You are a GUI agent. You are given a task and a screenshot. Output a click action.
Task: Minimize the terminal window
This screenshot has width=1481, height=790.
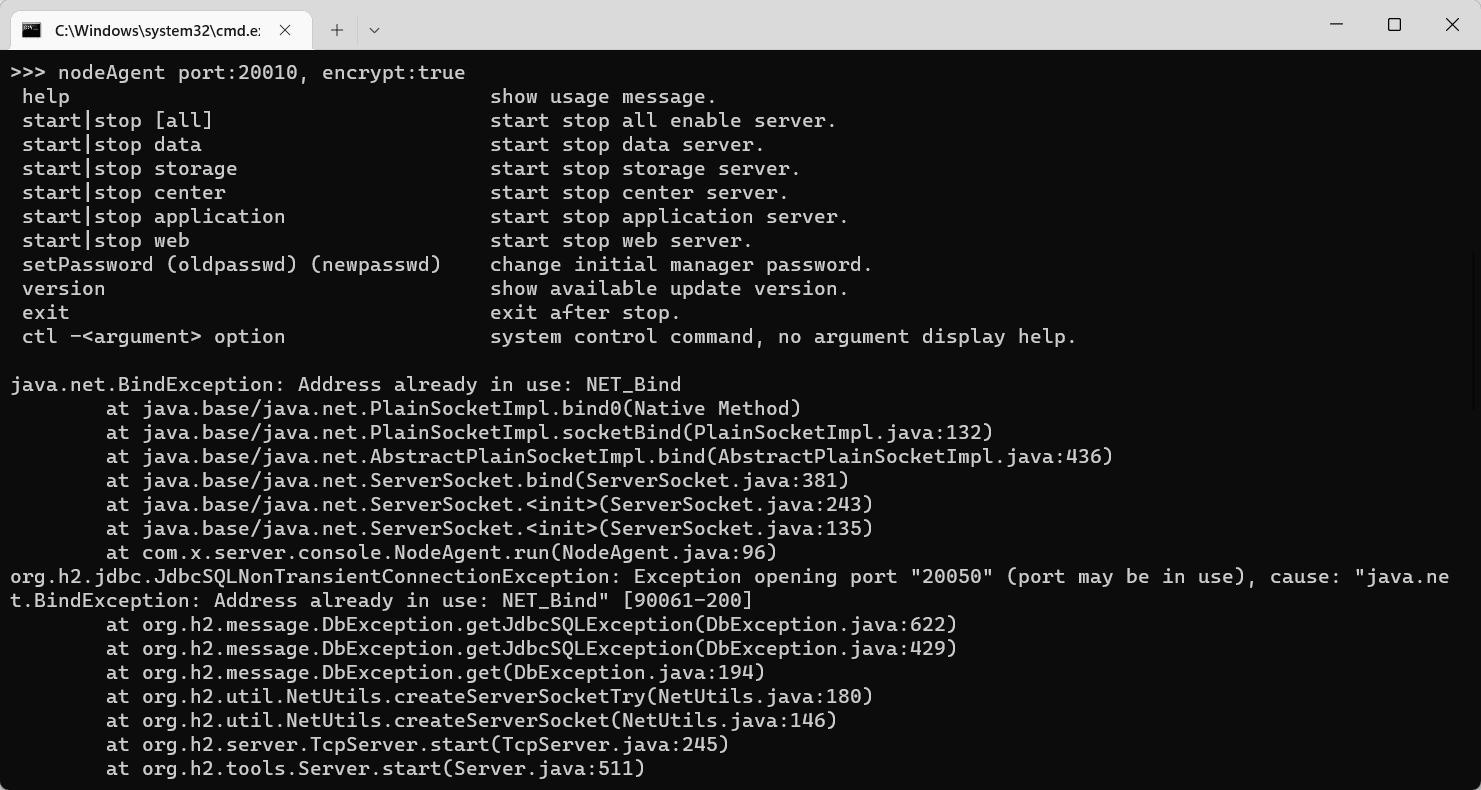pos(1336,25)
